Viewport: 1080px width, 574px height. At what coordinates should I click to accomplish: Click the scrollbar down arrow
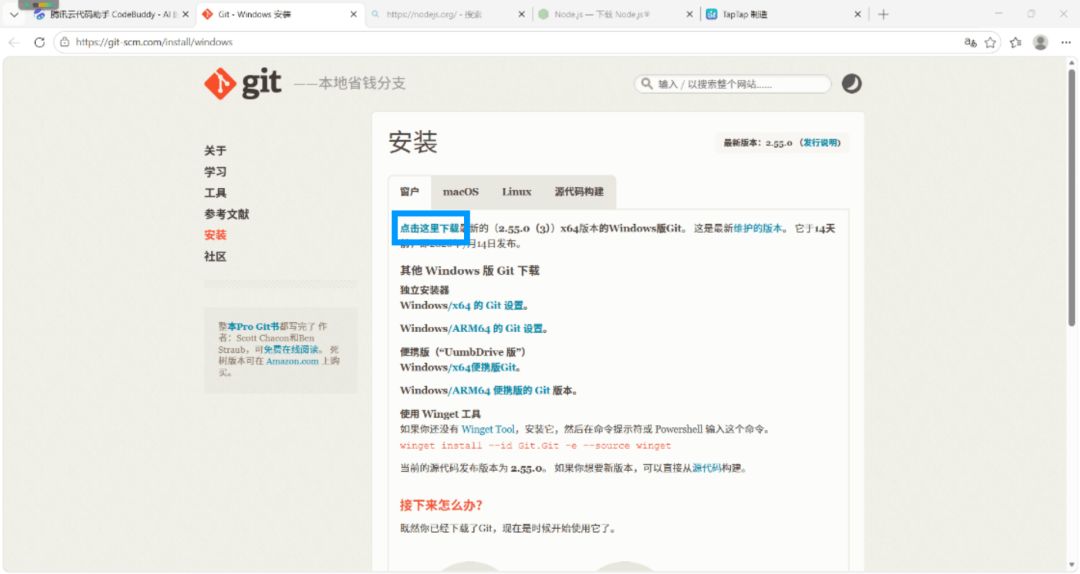point(1071,565)
